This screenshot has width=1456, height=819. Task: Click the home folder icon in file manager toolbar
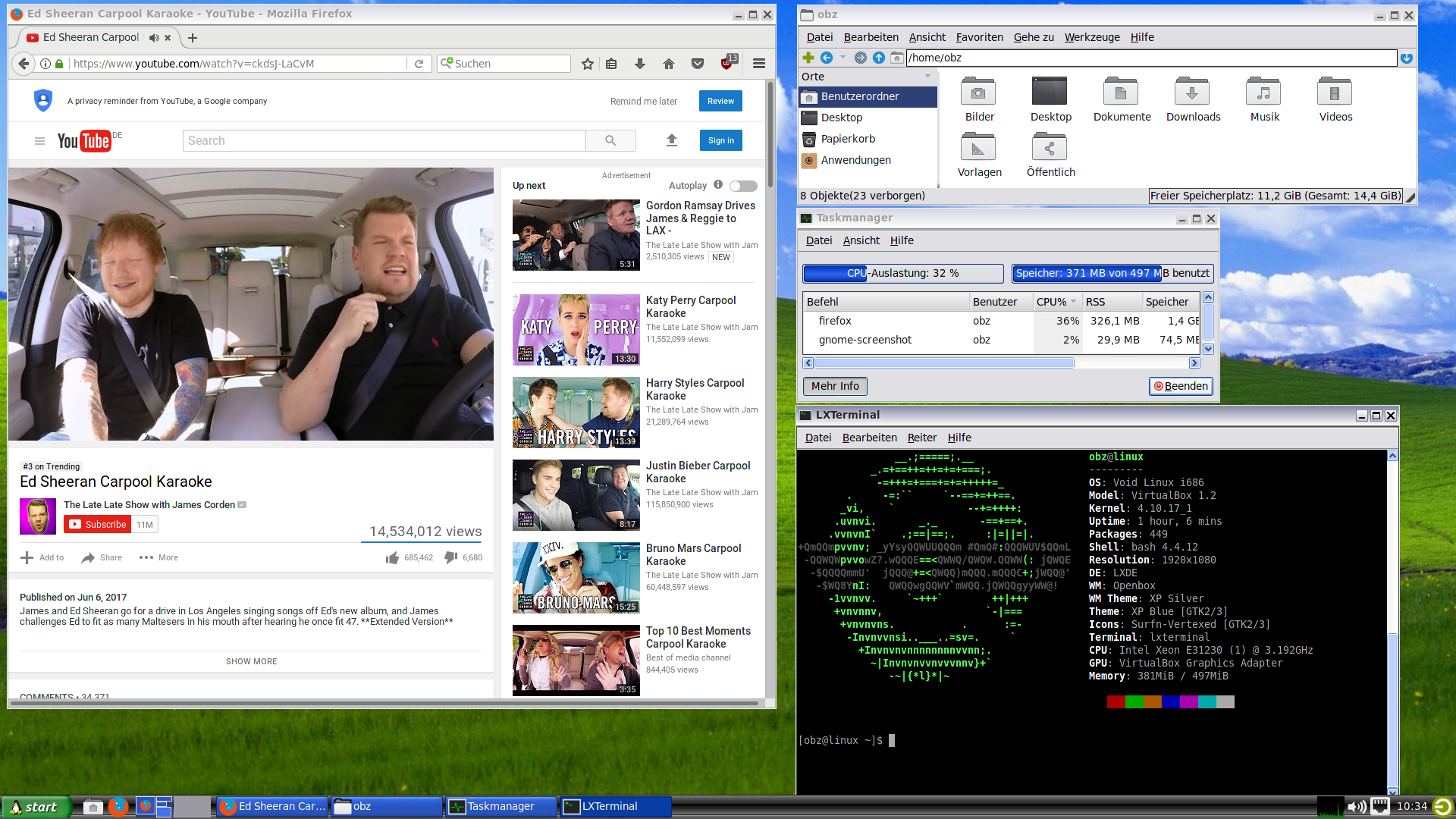point(896,58)
